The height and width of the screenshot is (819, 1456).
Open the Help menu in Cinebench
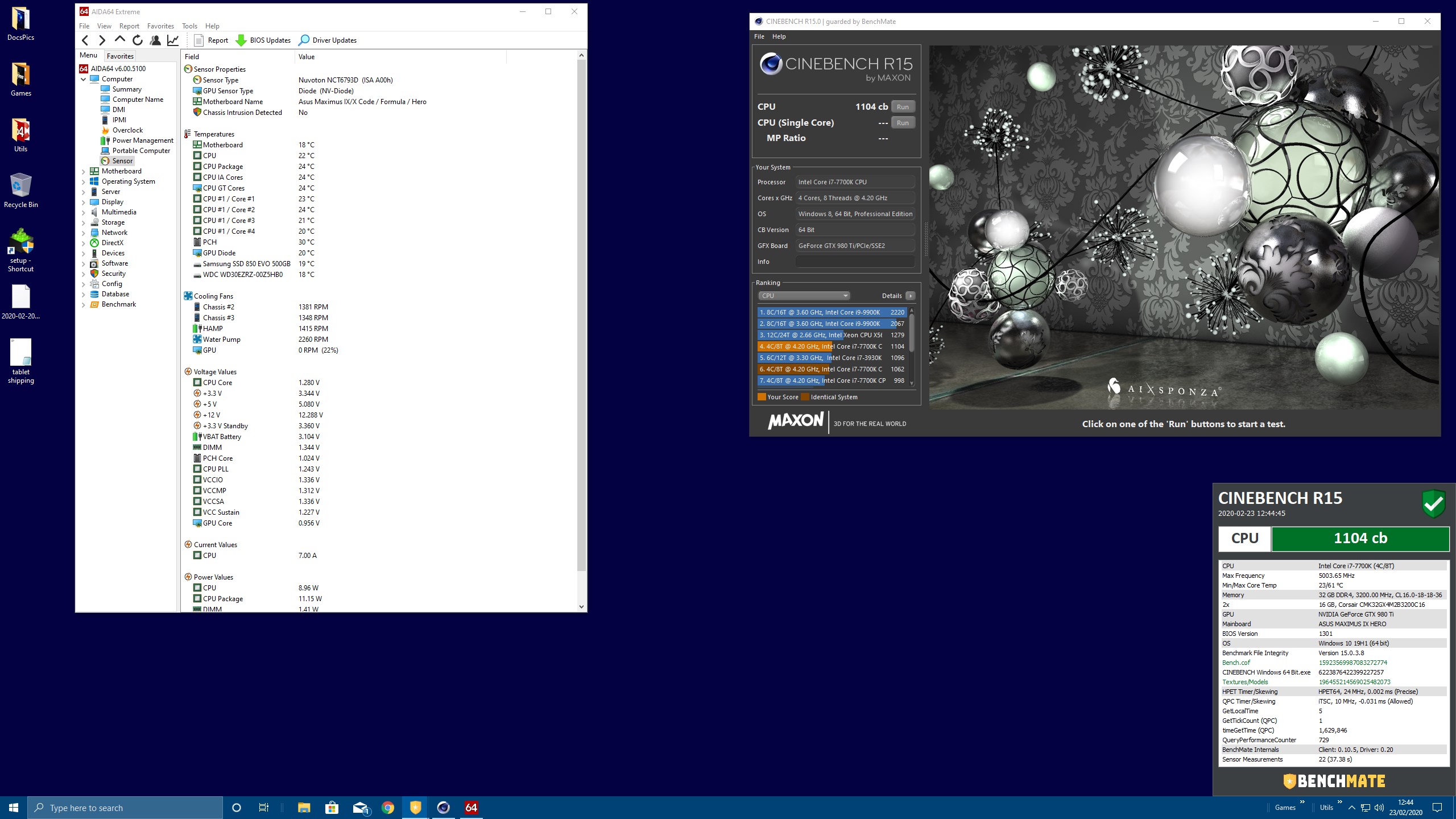(x=779, y=36)
